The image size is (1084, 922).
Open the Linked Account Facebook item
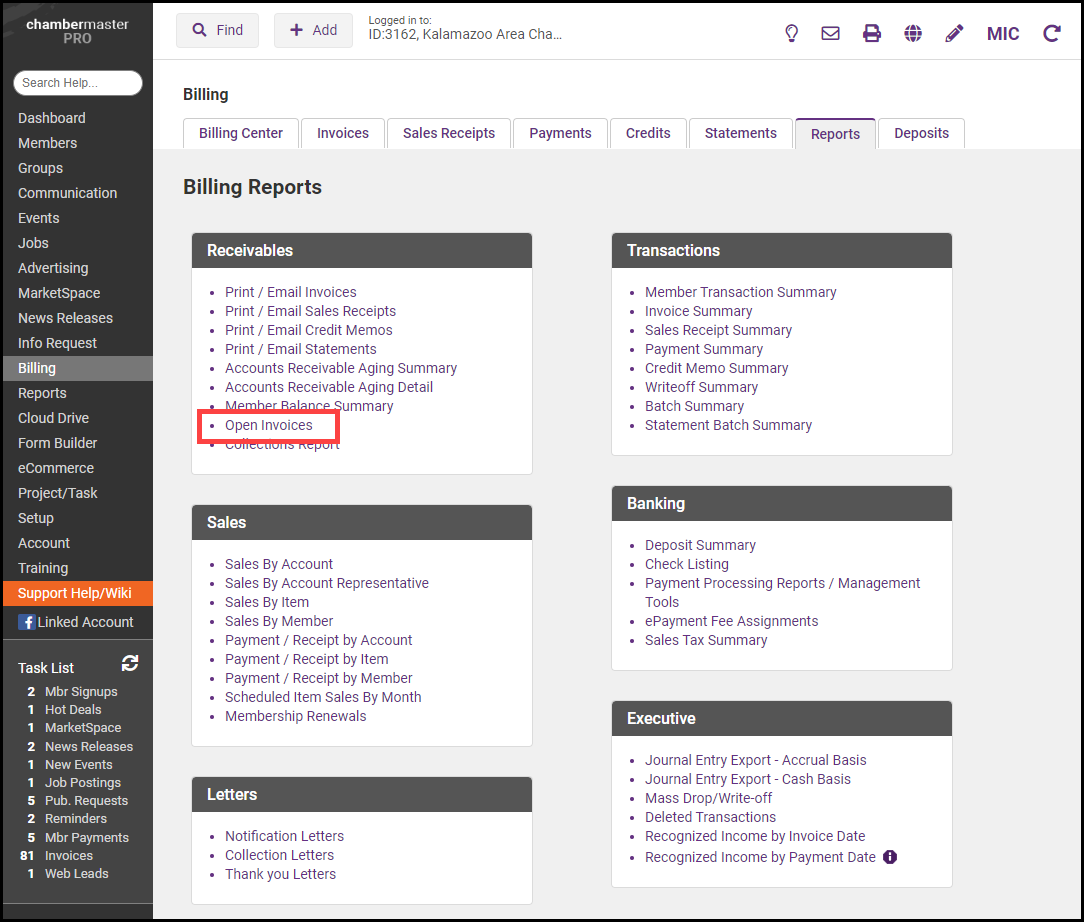76,622
